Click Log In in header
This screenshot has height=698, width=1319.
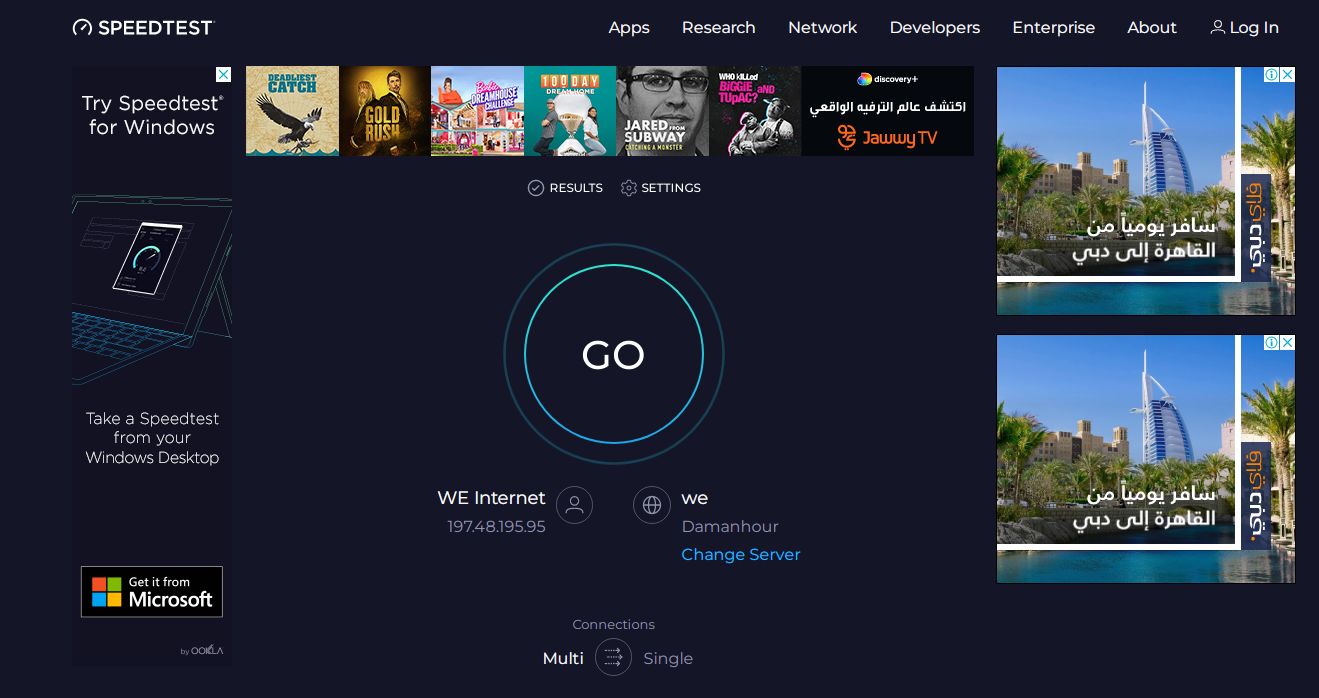point(1244,28)
